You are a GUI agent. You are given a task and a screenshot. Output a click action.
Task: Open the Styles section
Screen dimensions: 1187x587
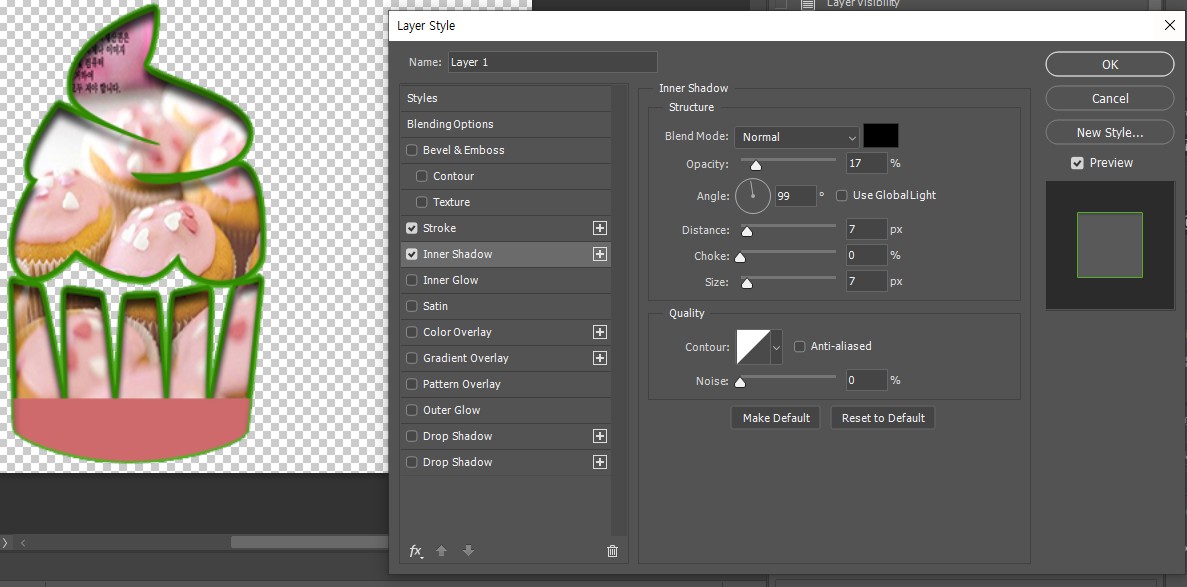(505, 98)
